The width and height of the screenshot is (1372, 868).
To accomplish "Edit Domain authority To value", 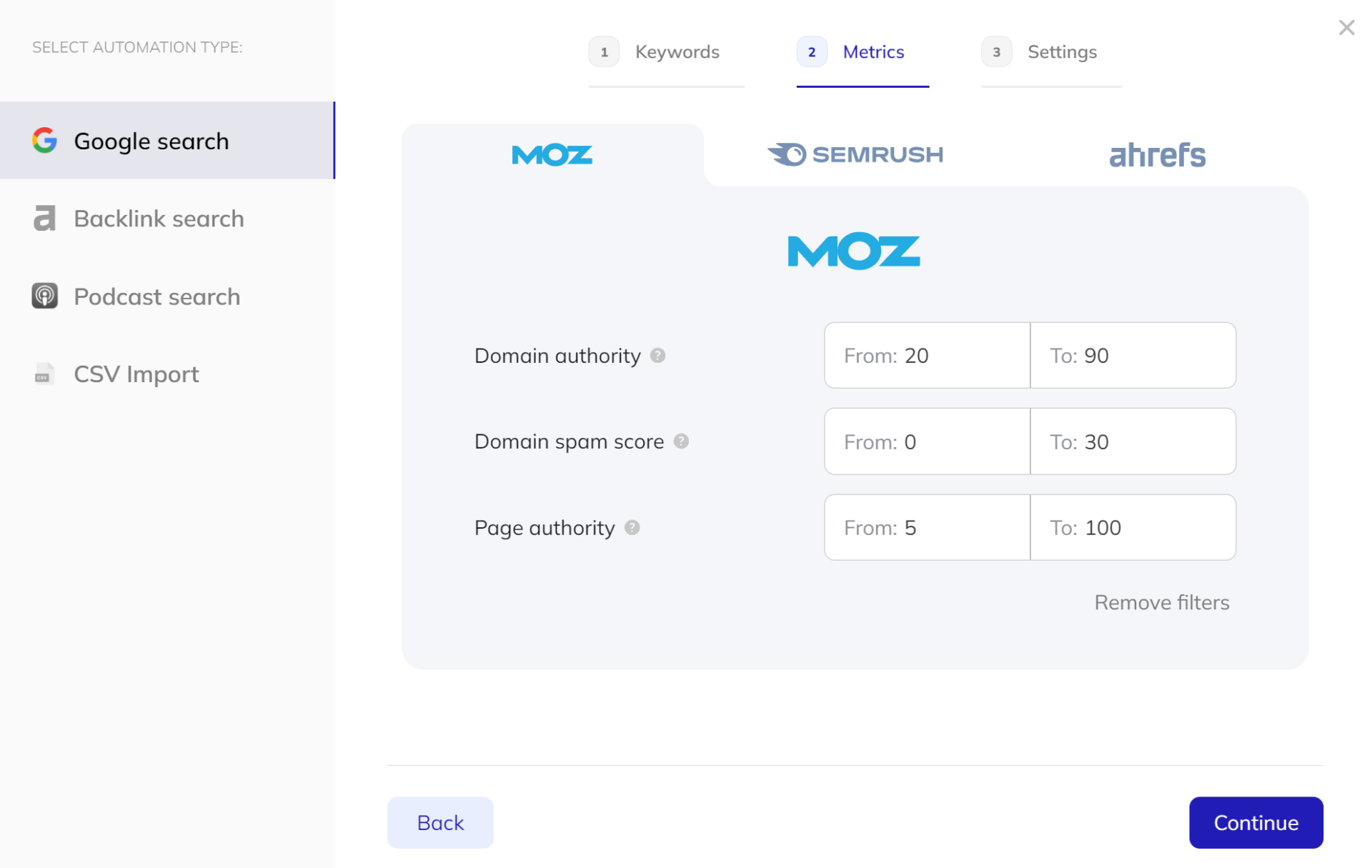I will click(1133, 356).
